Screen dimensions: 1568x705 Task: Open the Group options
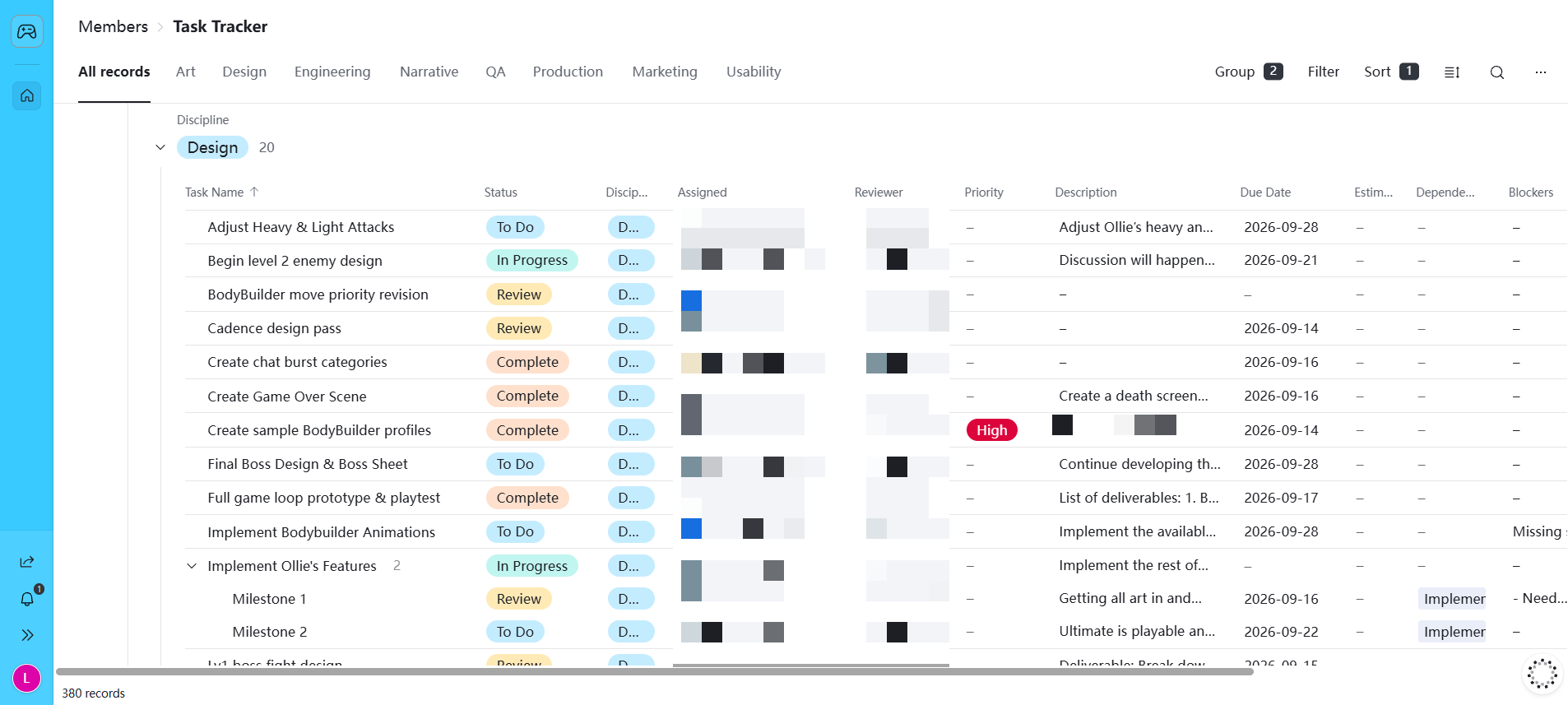coord(1248,72)
